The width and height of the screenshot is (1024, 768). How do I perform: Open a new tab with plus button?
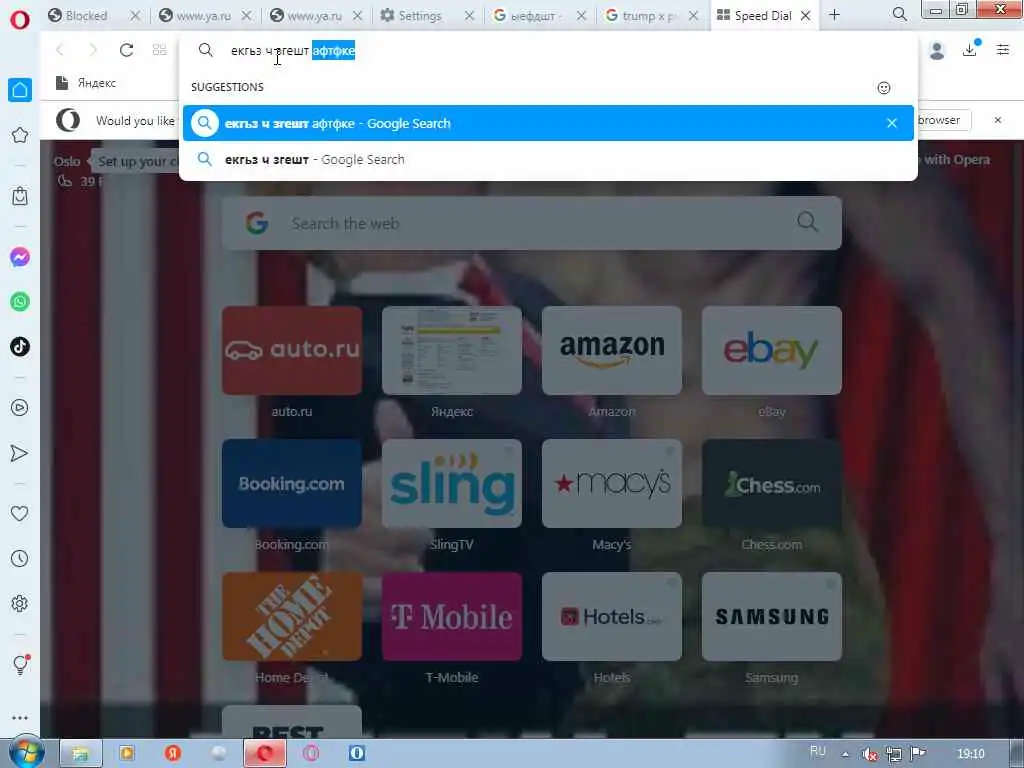[x=834, y=15]
